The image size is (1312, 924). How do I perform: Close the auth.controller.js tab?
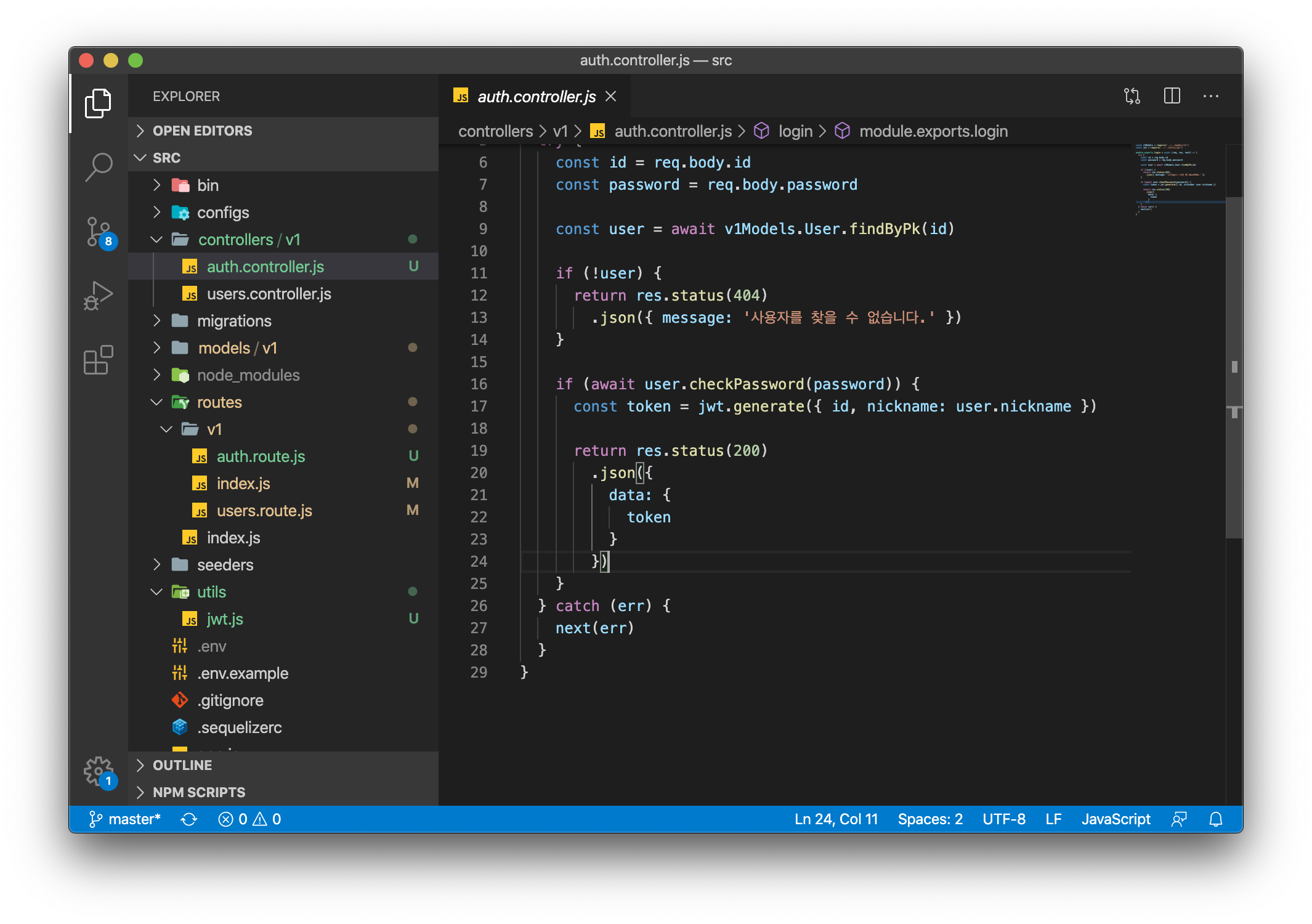coord(610,97)
